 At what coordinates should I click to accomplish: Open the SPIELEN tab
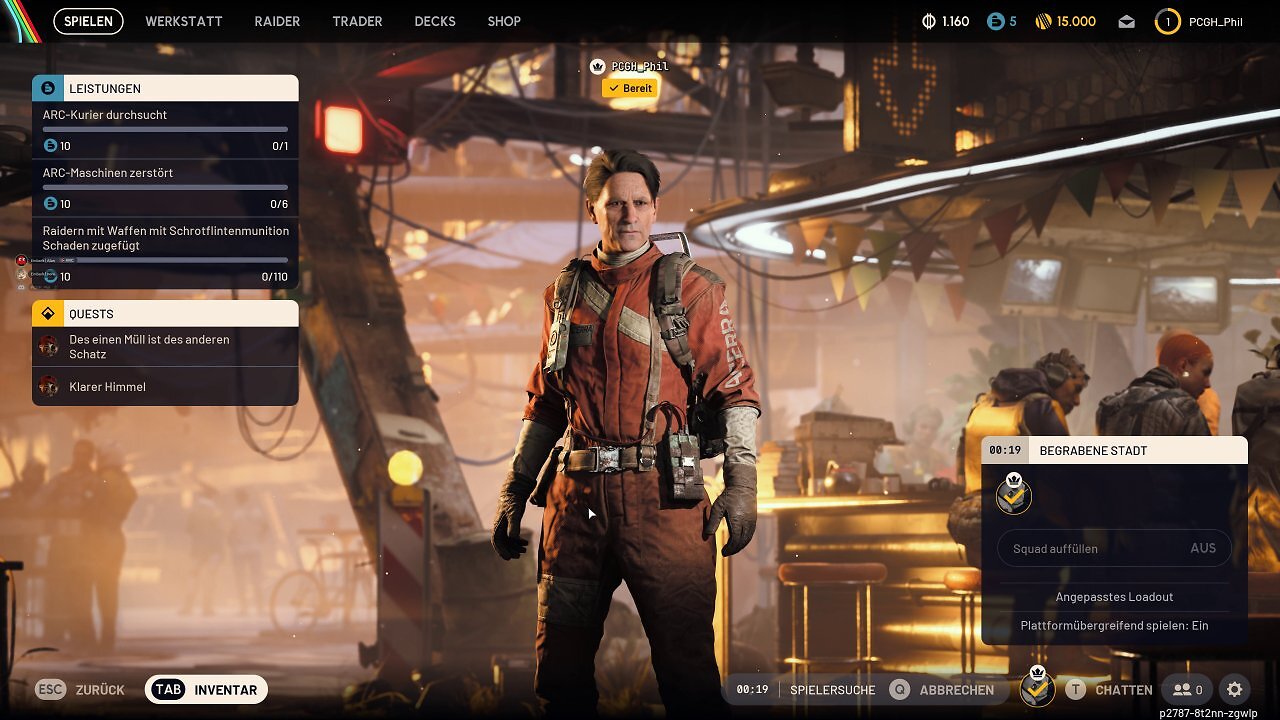tap(88, 21)
